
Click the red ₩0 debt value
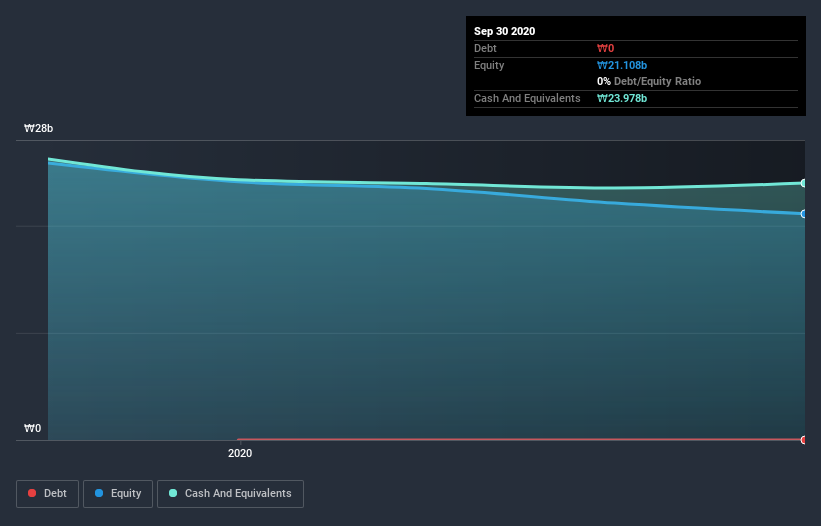[605, 48]
